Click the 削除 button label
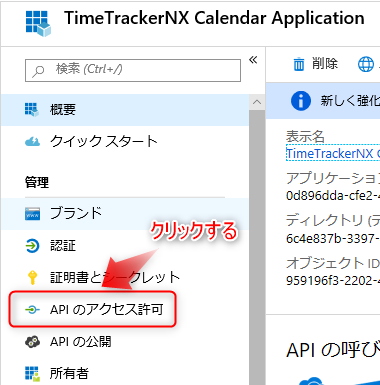380x385 pixels. click(x=325, y=63)
